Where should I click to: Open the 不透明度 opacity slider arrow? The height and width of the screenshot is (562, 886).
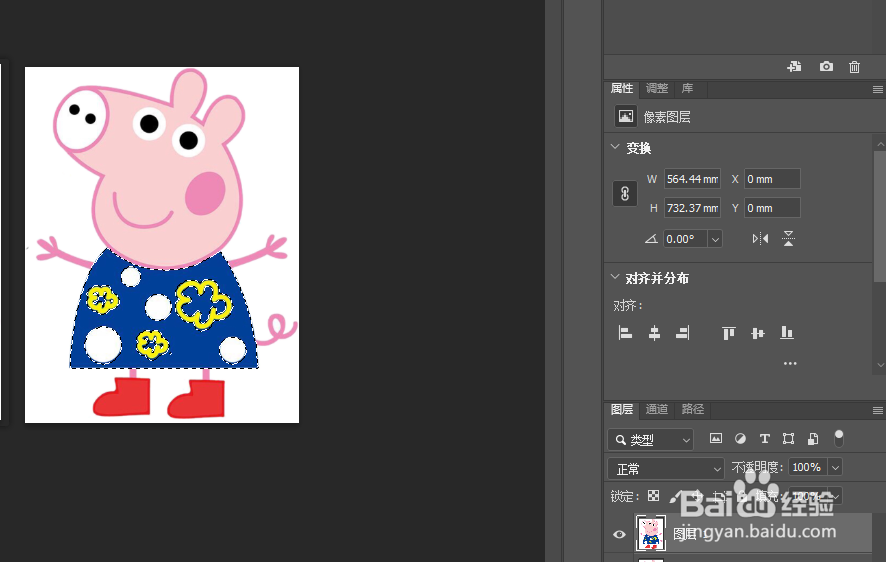point(835,468)
